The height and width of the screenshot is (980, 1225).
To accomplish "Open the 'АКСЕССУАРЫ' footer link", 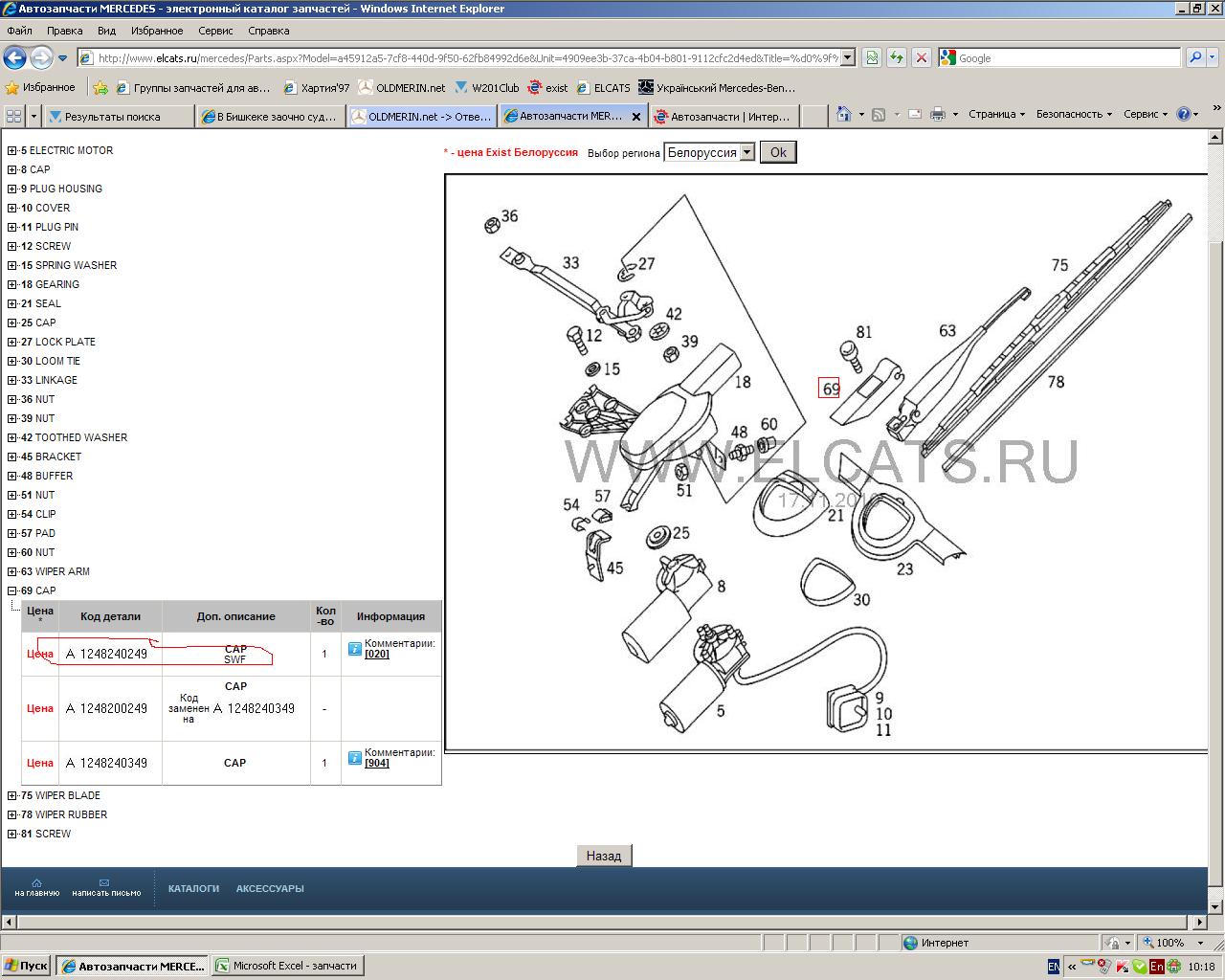I will (x=270, y=888).
